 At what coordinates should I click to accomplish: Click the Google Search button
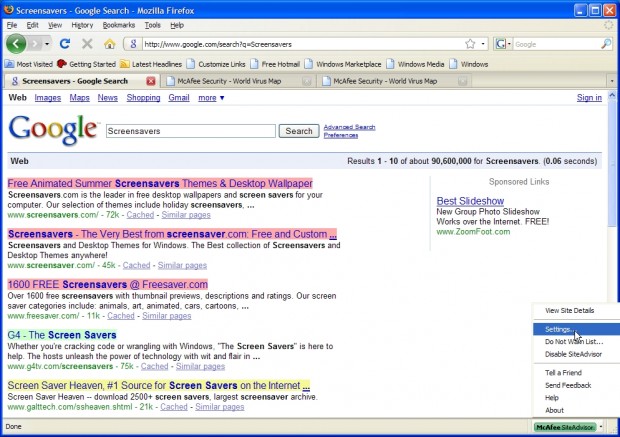(x=299, y=131)
